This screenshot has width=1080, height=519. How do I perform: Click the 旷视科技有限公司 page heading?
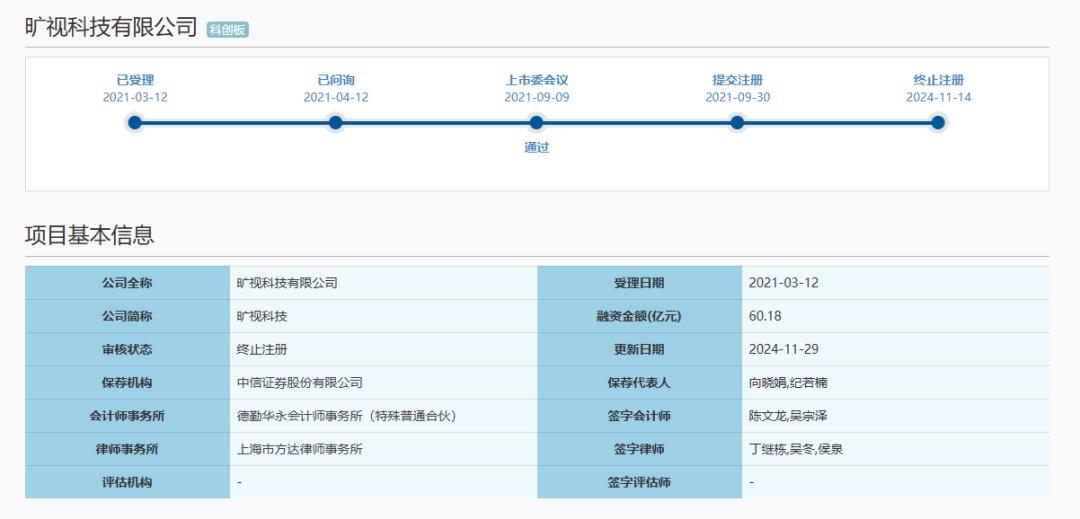click(112, 28)
